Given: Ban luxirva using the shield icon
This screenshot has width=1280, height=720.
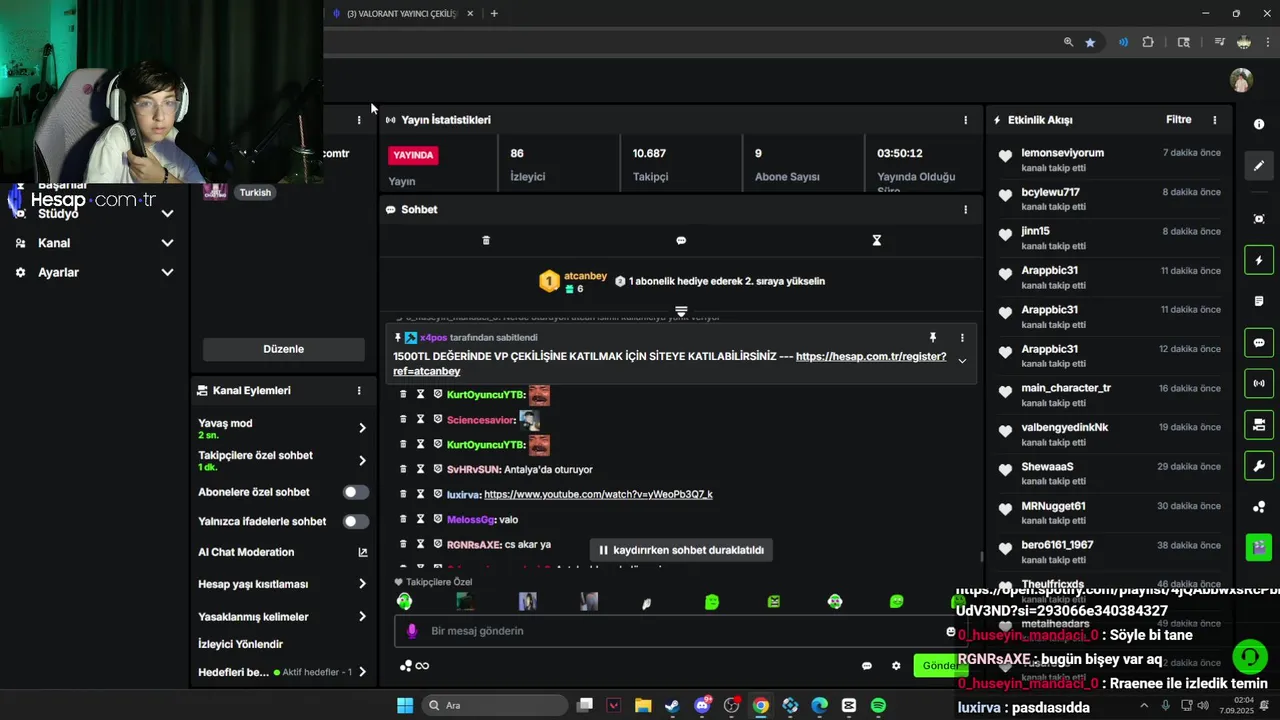Looking at the screenshot, I should point(437,494).
